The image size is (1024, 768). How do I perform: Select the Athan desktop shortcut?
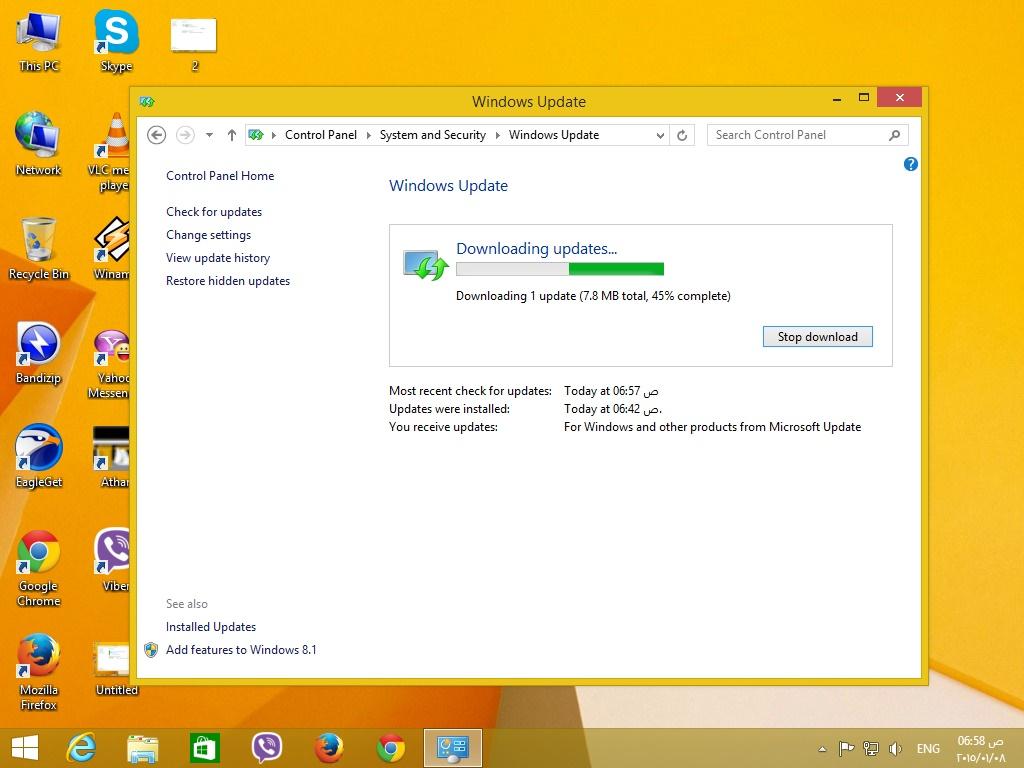pyautogui.click(x=112, y=457)
